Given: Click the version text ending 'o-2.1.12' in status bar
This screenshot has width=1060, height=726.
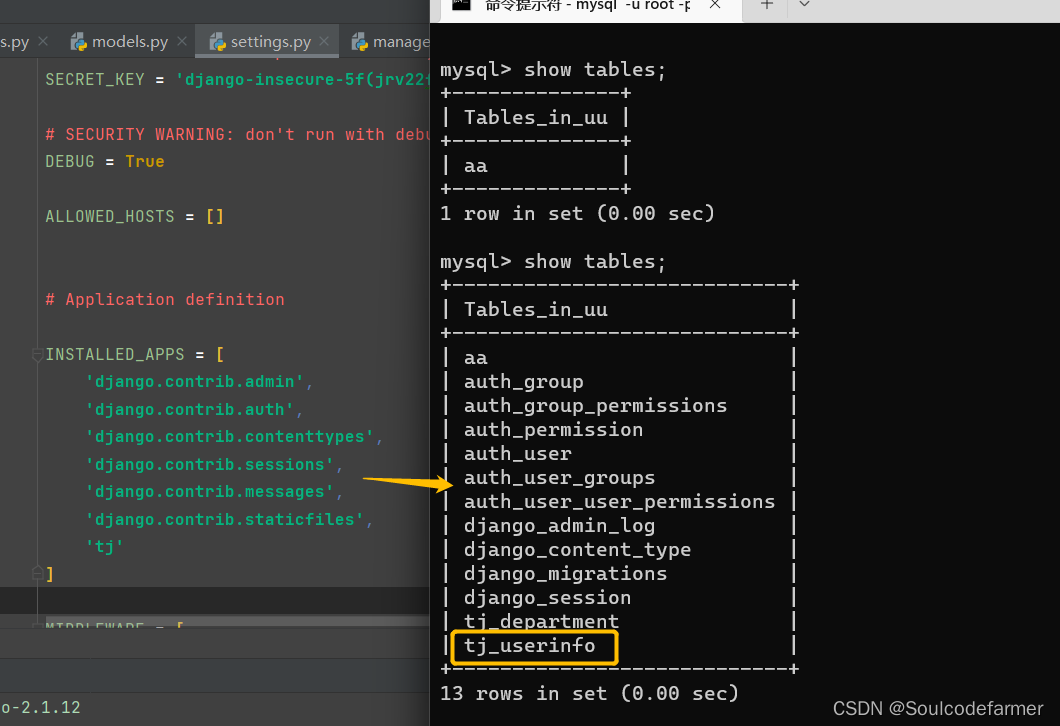Looking at the screenshot, I should point(41,708).
